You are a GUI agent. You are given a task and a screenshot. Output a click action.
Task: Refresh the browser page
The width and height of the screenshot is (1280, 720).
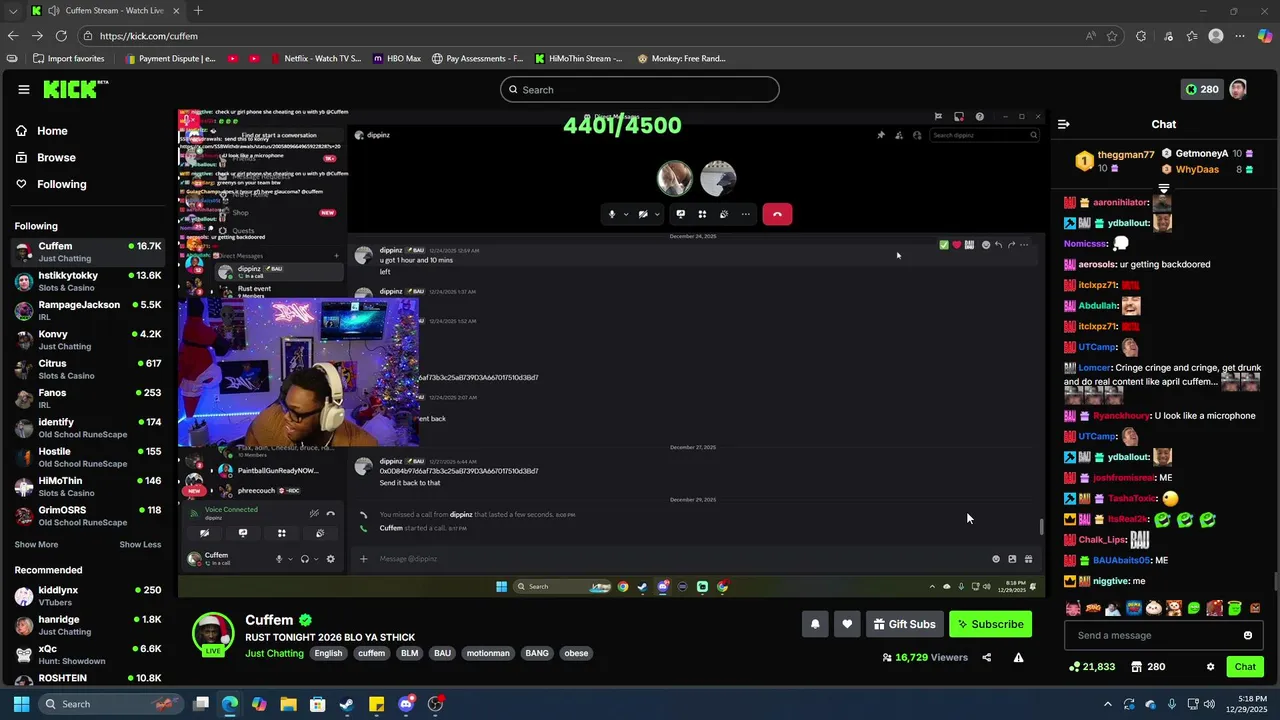(61, 36)
